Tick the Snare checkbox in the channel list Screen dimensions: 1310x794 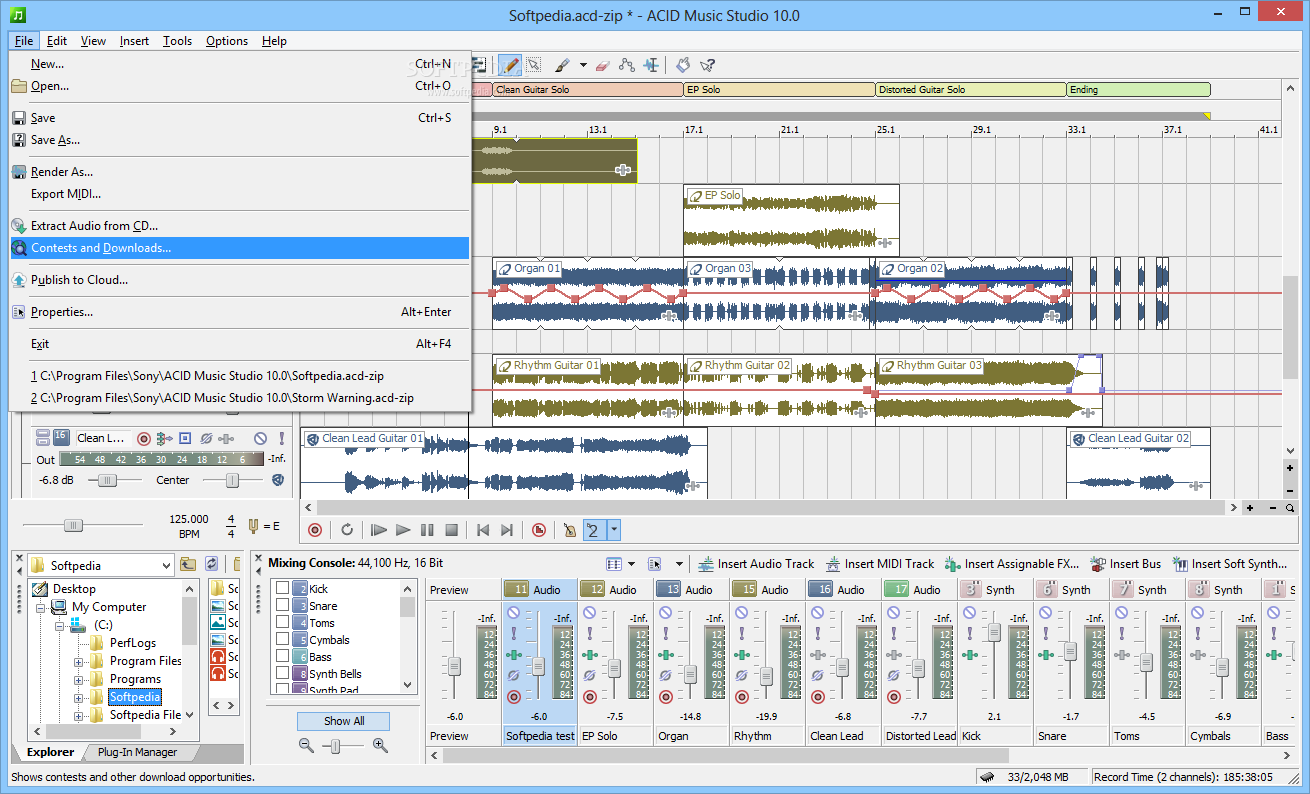click(x=283, y=606)
